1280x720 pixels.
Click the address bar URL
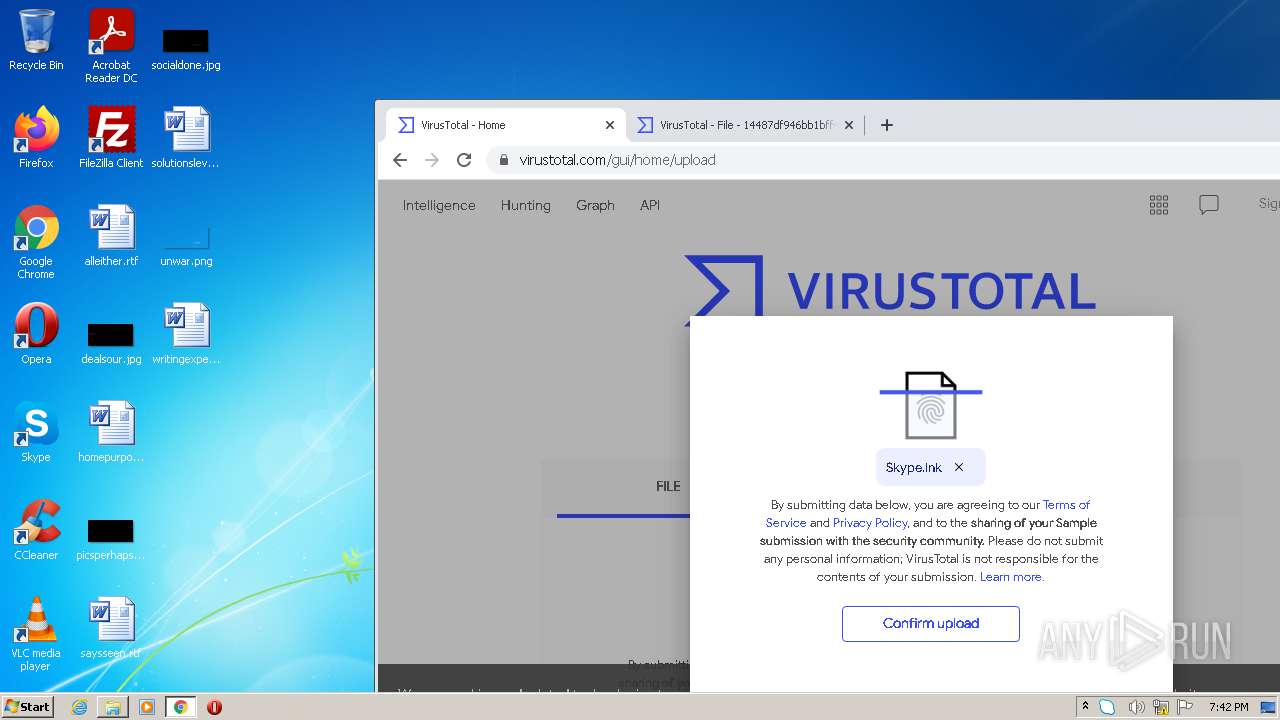617,160
